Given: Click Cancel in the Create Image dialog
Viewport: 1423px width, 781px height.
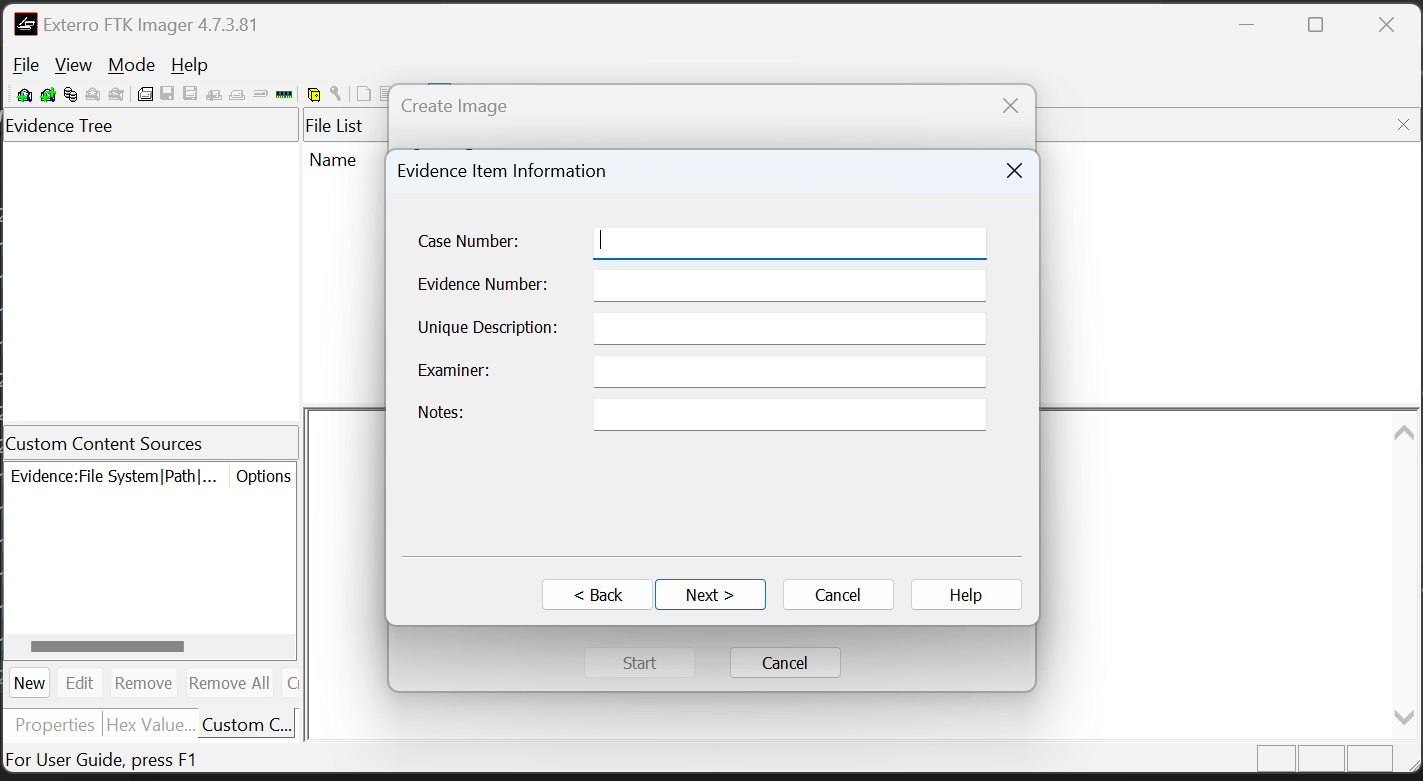Looking at the screenshot, I should click(785, 663).
